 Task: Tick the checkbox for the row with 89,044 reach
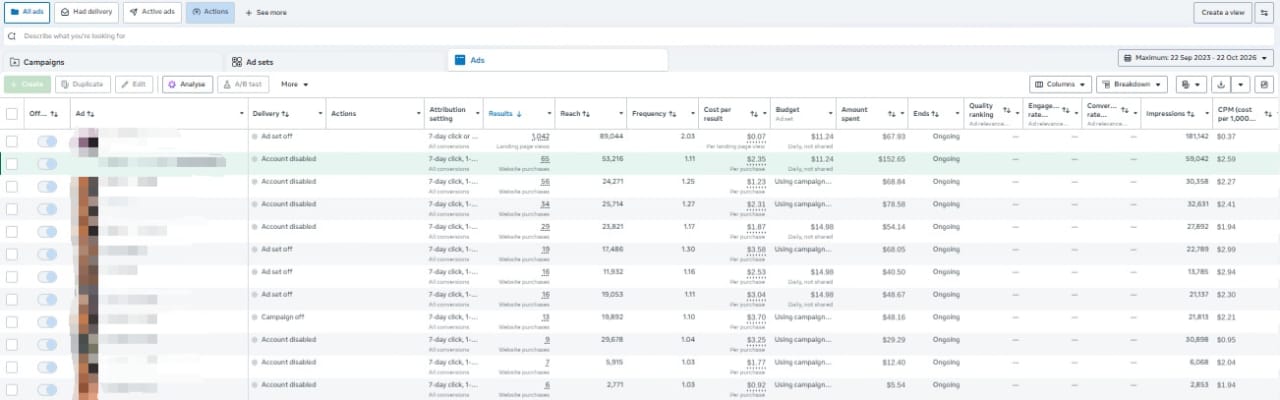12,141
